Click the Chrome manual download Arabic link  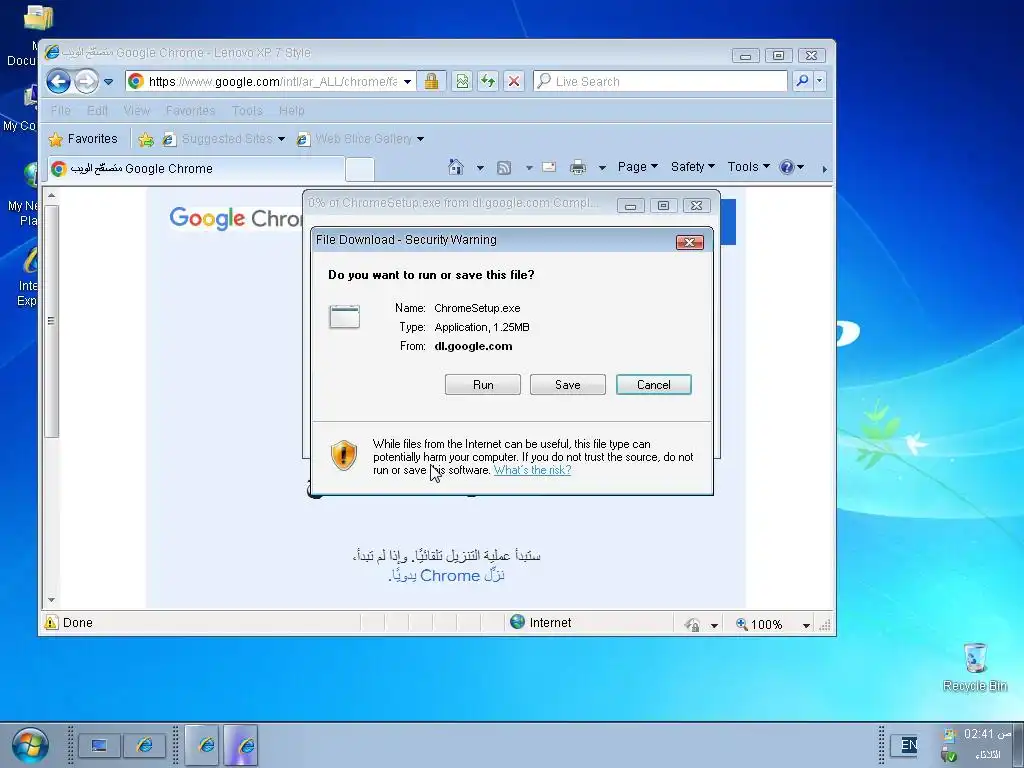tap(446, 575)
